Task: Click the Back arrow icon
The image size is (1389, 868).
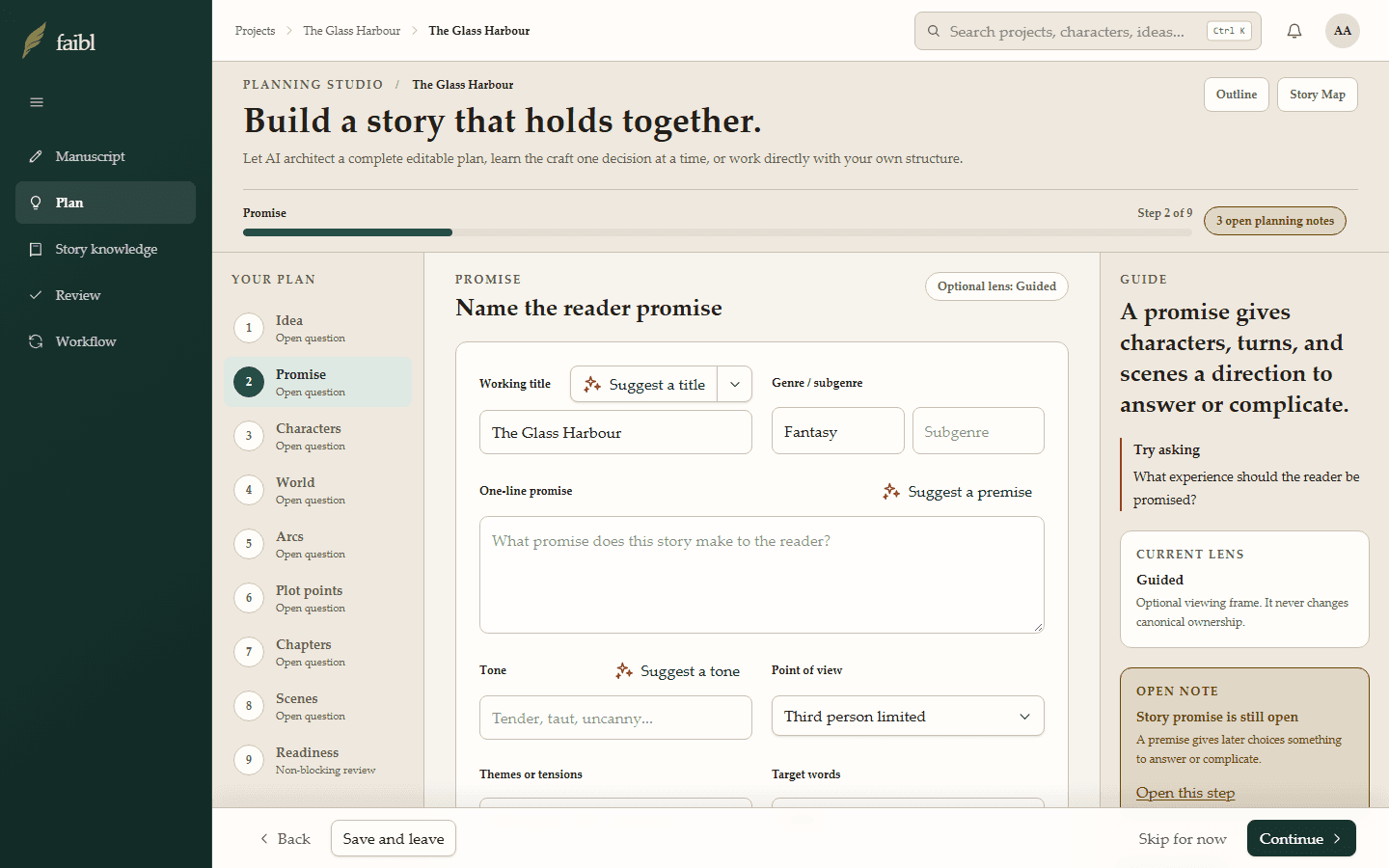Action: 264,839
